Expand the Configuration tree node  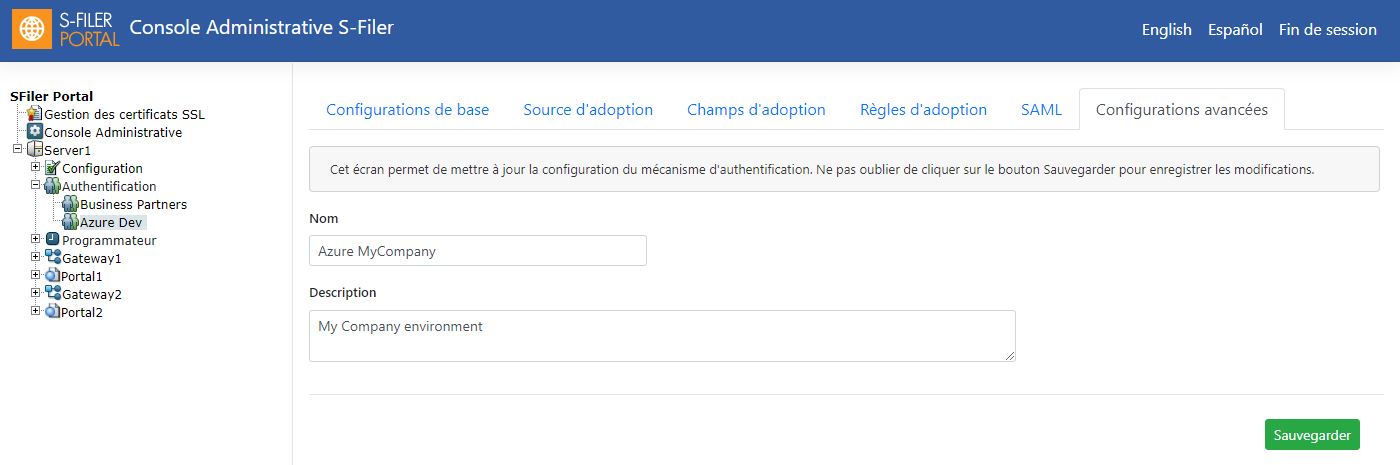(36, 167)
